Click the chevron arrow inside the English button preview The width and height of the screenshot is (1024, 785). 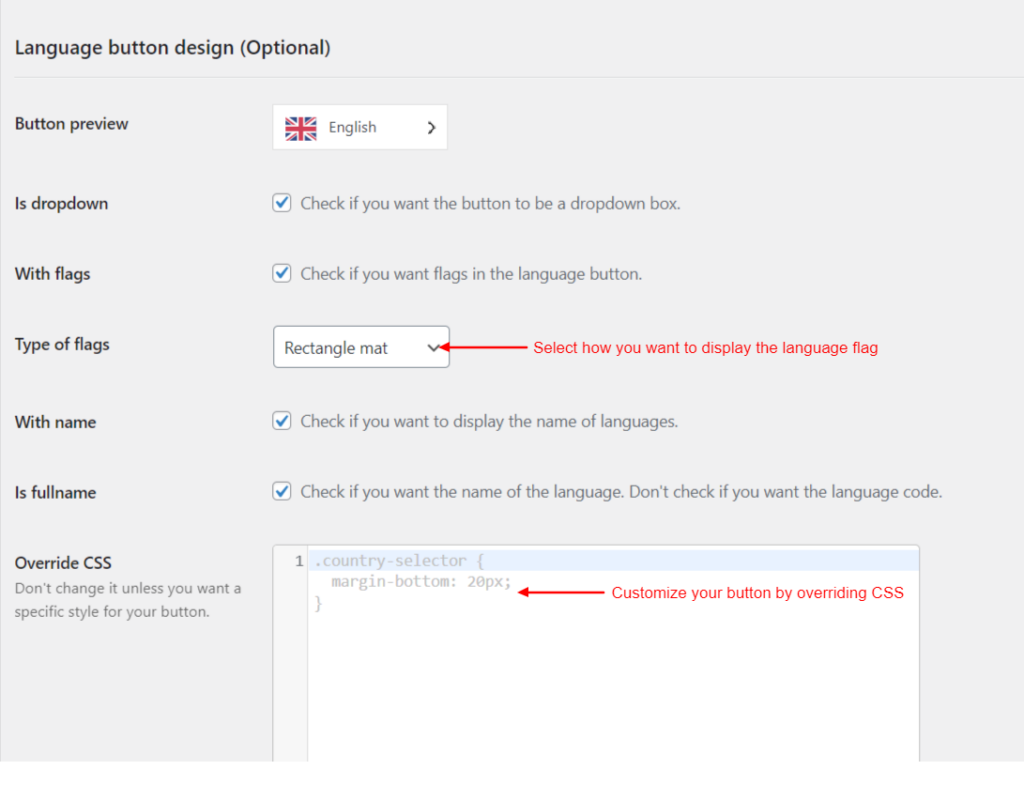pos(431,127)
